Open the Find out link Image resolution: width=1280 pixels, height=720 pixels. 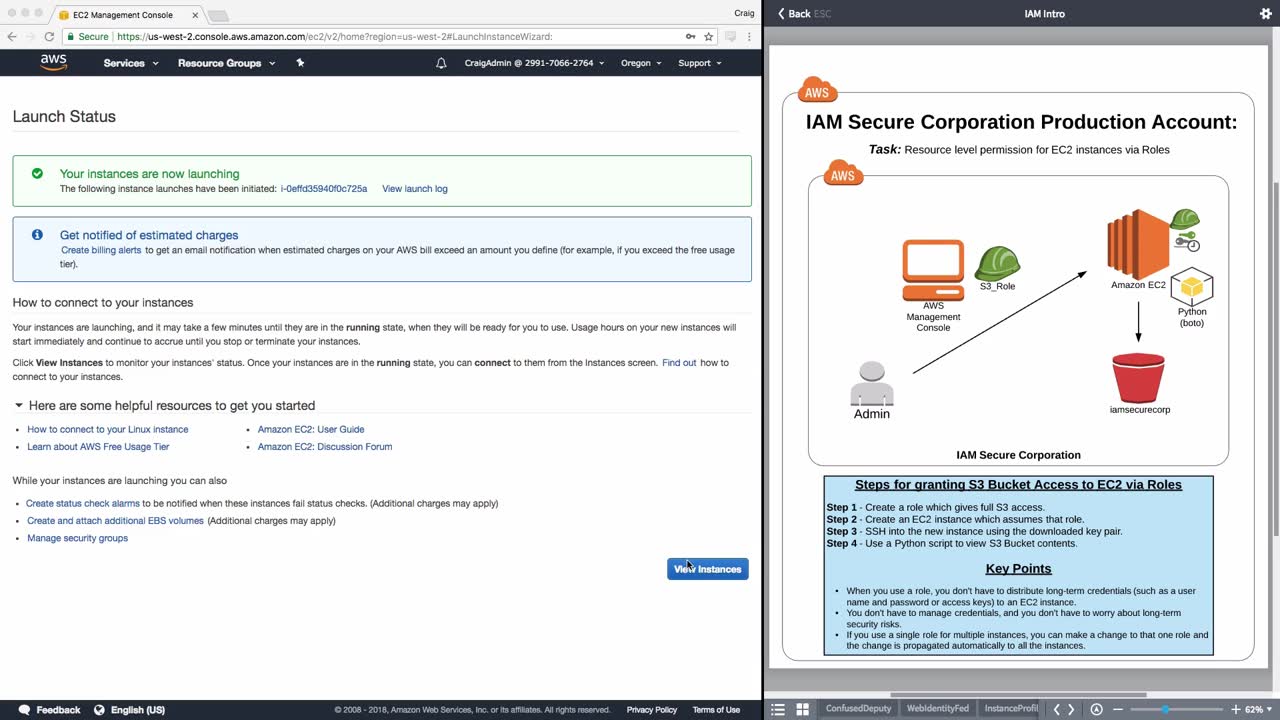click(x=679, y=363)
